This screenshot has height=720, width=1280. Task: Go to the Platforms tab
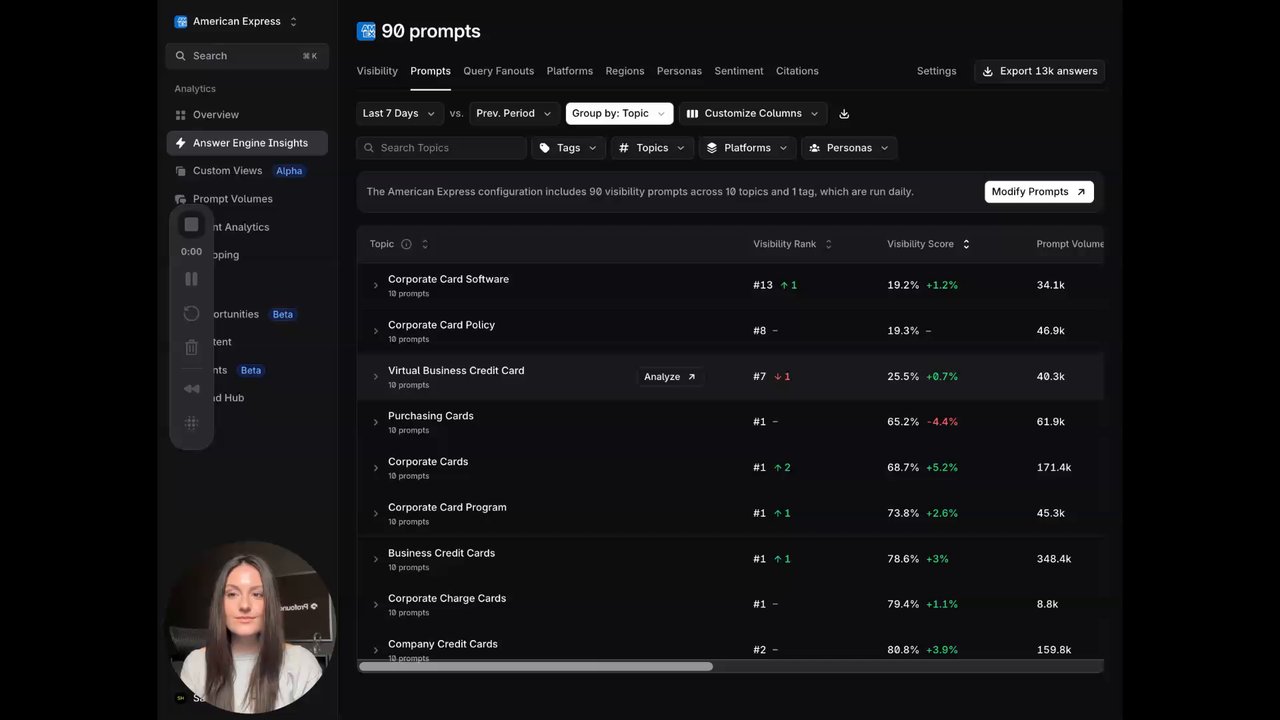click(570, 71)
